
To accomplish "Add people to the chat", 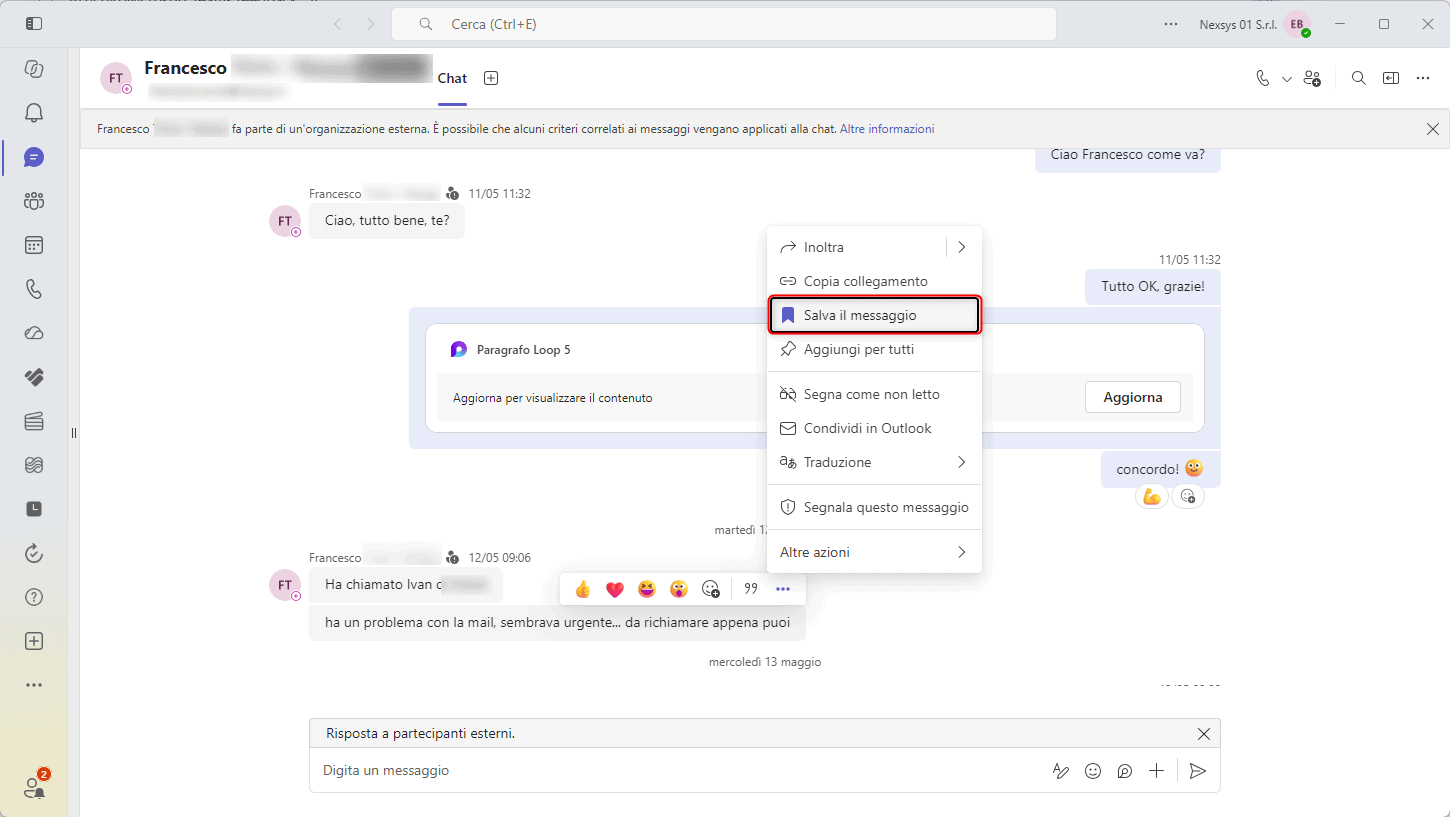I will 1313,78.
